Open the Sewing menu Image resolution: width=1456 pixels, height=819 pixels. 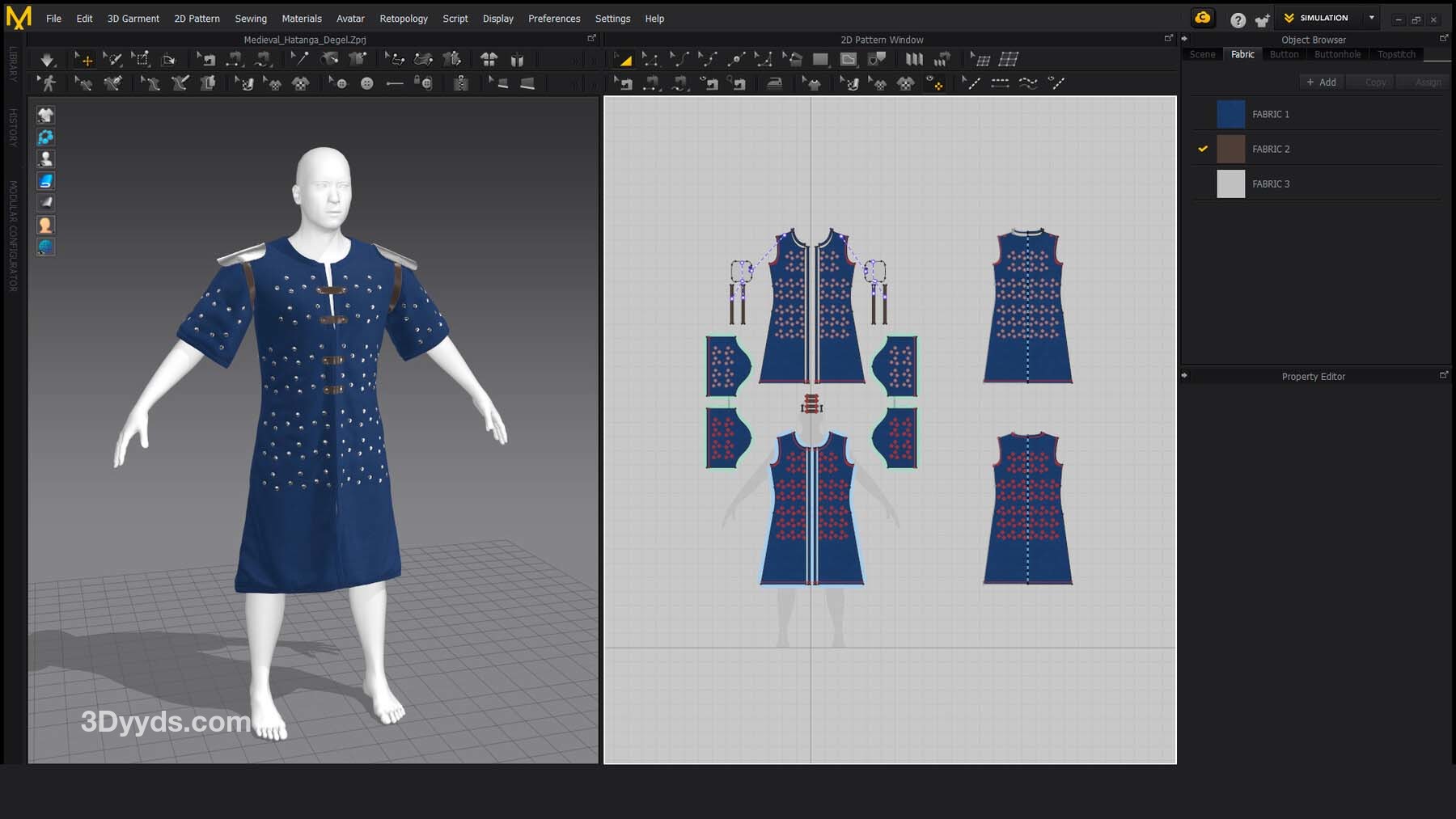(x=251, y=19)
